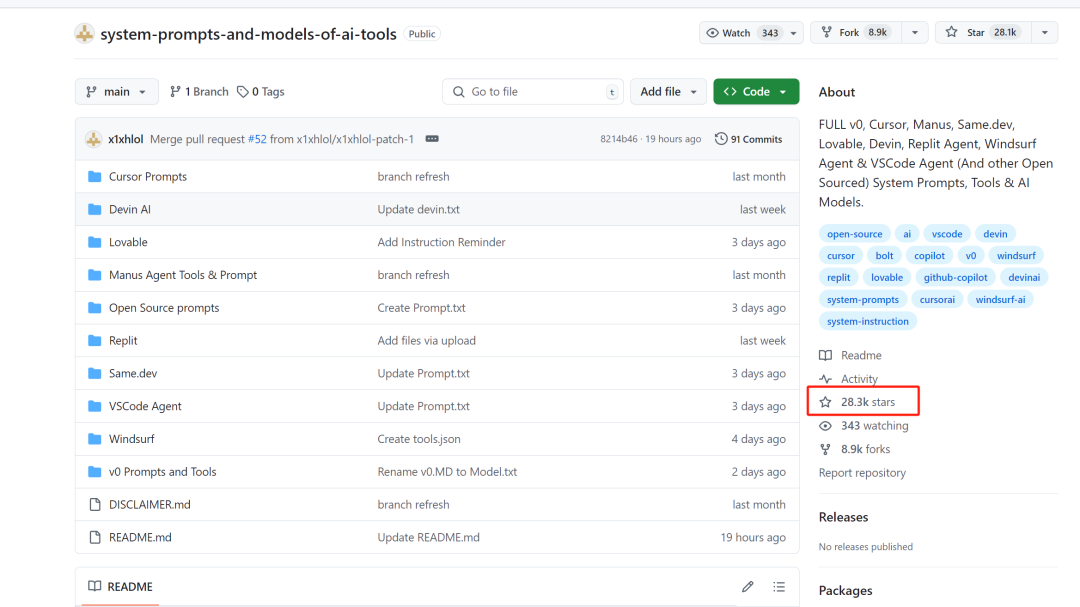Click the pulse icon beside Activity
The width and height of the screenshot is (1080, 607).
tap(825, 379)
